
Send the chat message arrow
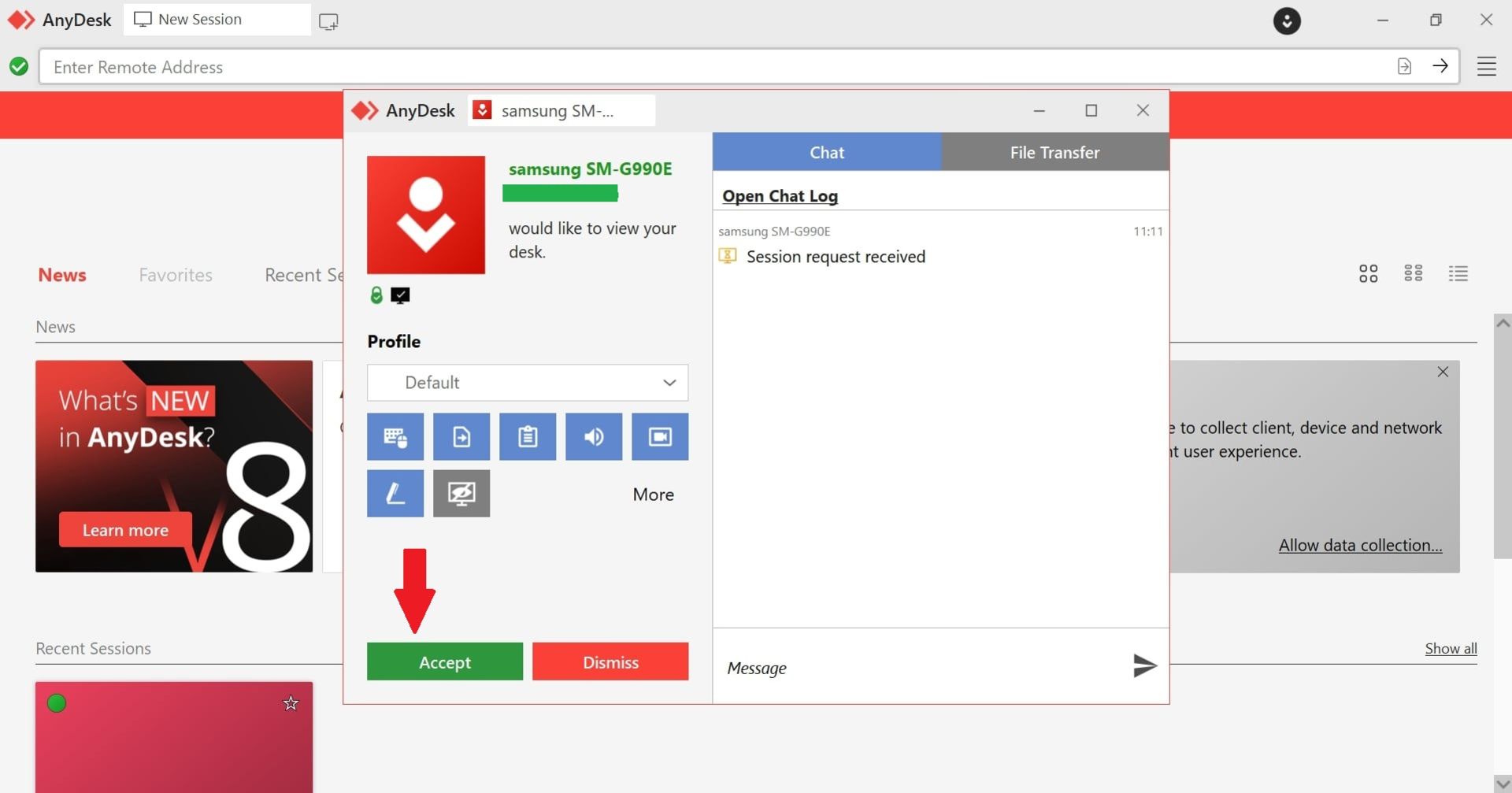(x=1144, y=666)
